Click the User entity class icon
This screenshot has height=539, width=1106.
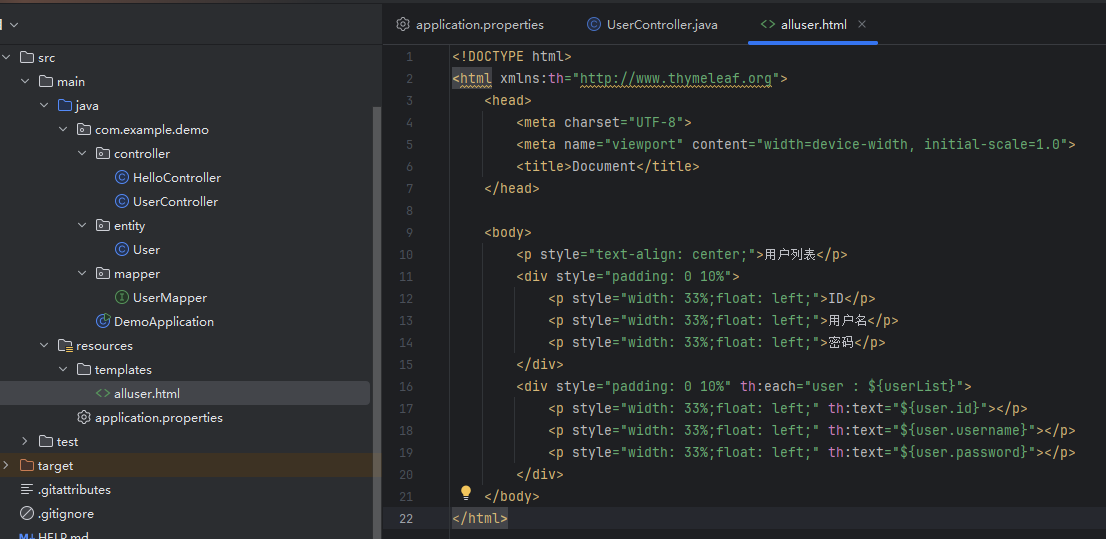pos(122,249)
